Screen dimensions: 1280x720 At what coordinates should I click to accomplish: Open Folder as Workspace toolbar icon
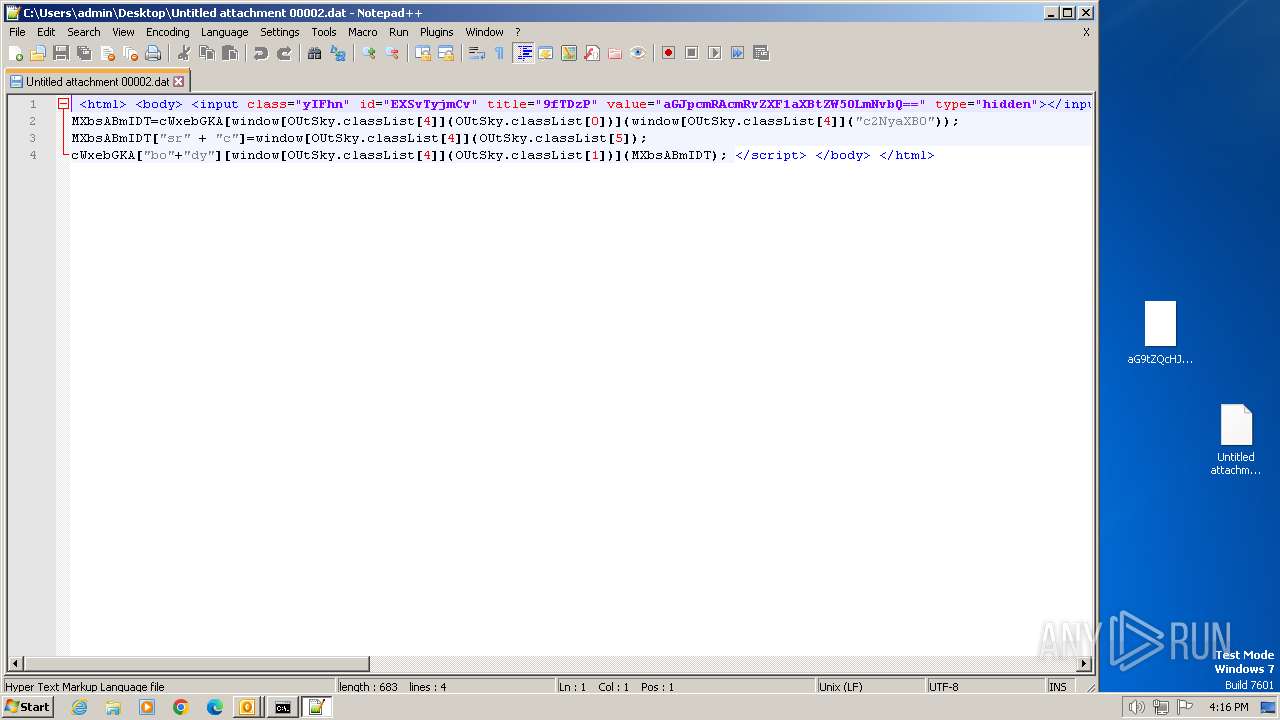614,53
